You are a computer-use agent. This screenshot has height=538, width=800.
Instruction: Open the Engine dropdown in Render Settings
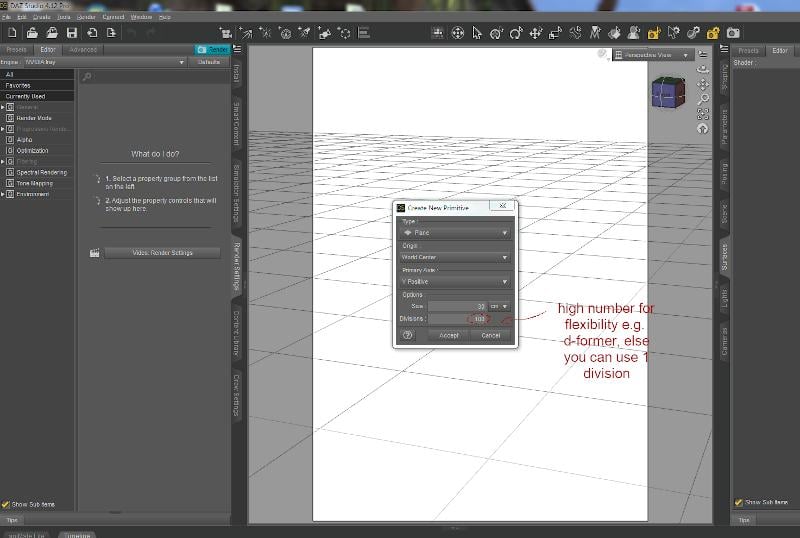(105, 62)
